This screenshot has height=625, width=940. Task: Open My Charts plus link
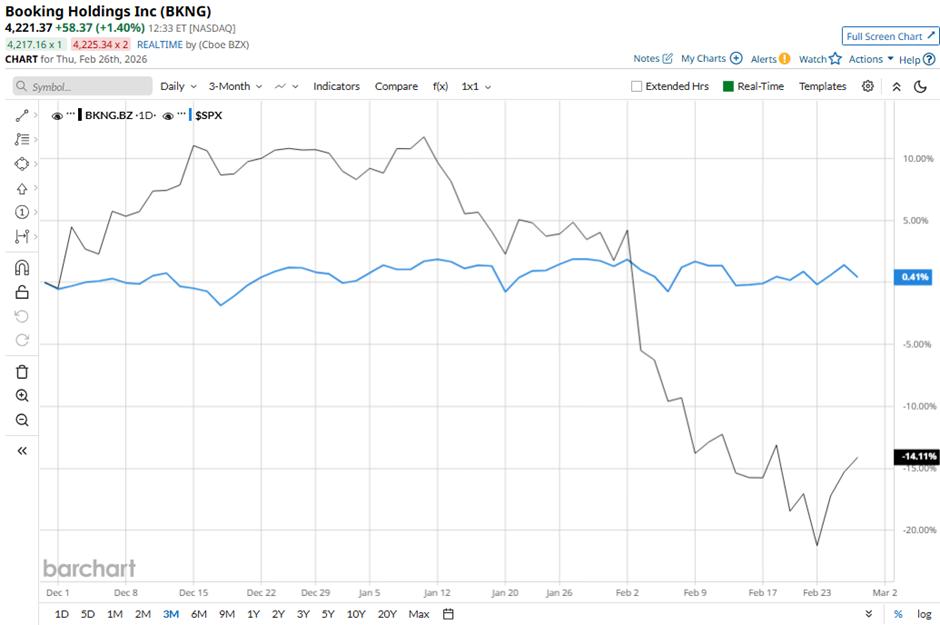point(712,59)
